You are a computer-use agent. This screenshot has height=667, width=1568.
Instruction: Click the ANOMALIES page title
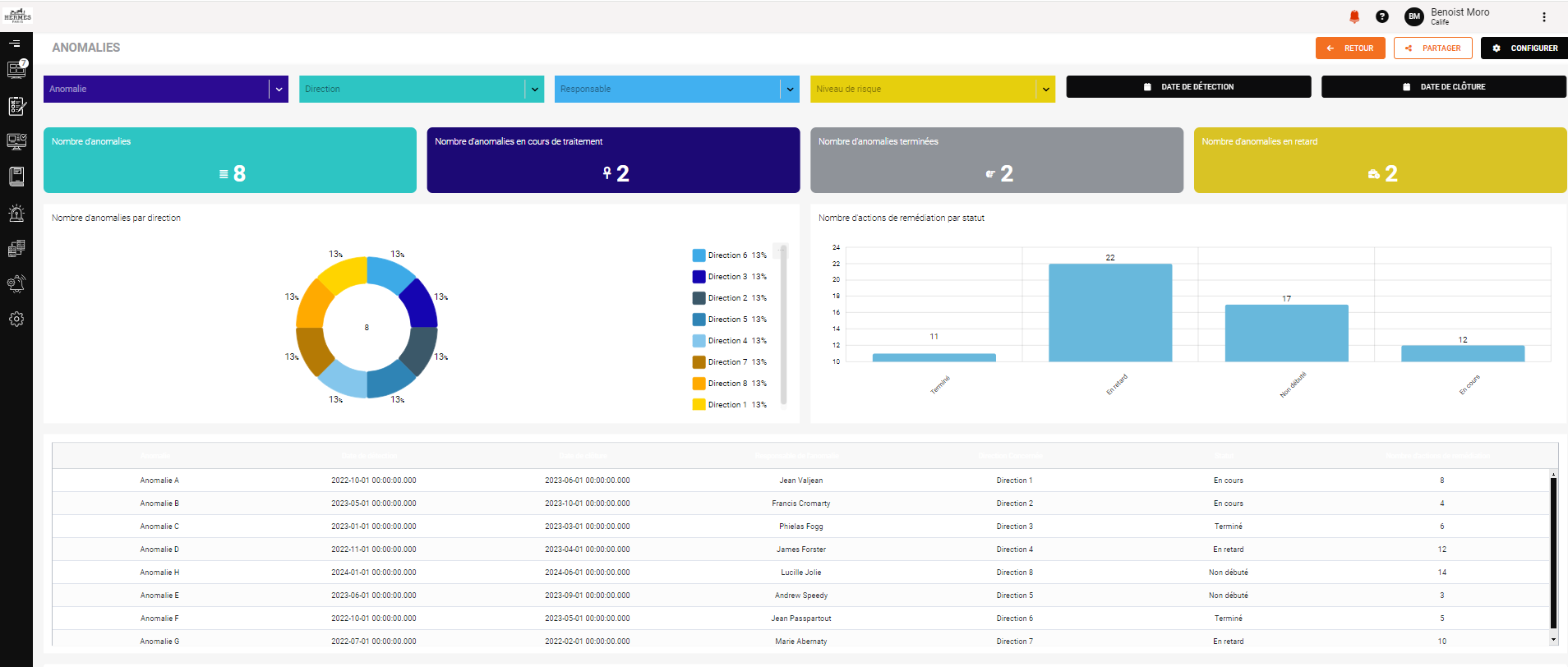[x=86, y=48]
